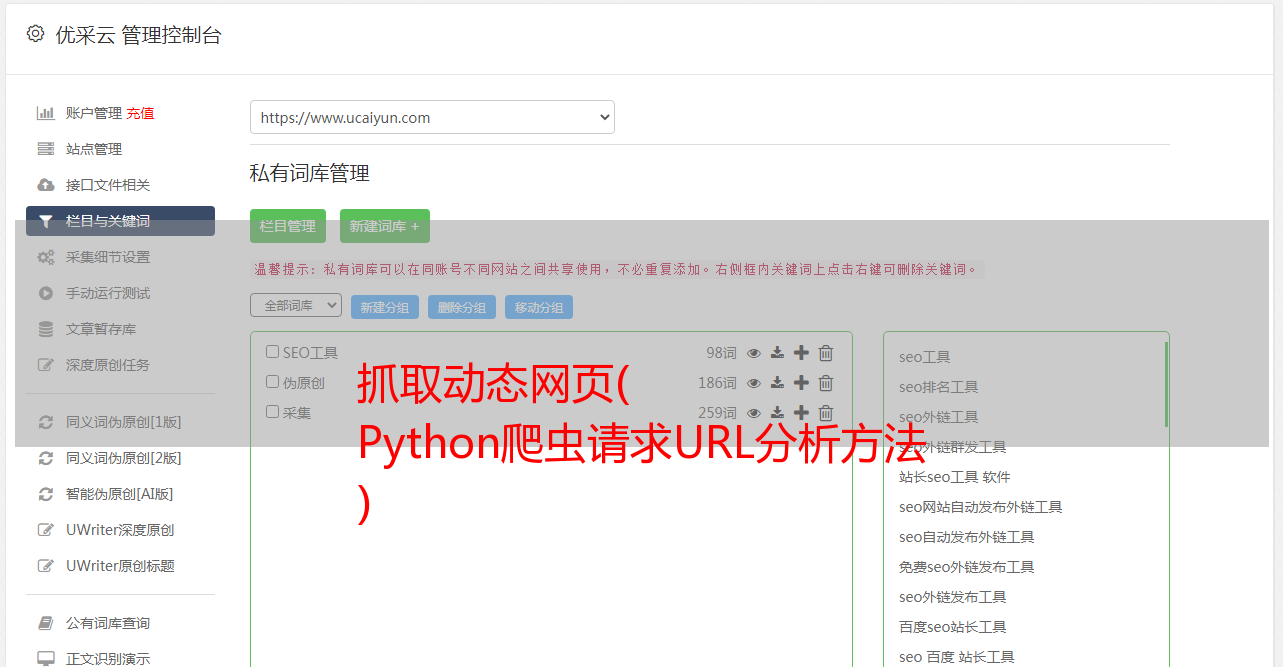The height and width of the screenshot is (667, 1283).
Task: Delete the SEO工具 library with trash icon
Action: click(x=826, y=353)
